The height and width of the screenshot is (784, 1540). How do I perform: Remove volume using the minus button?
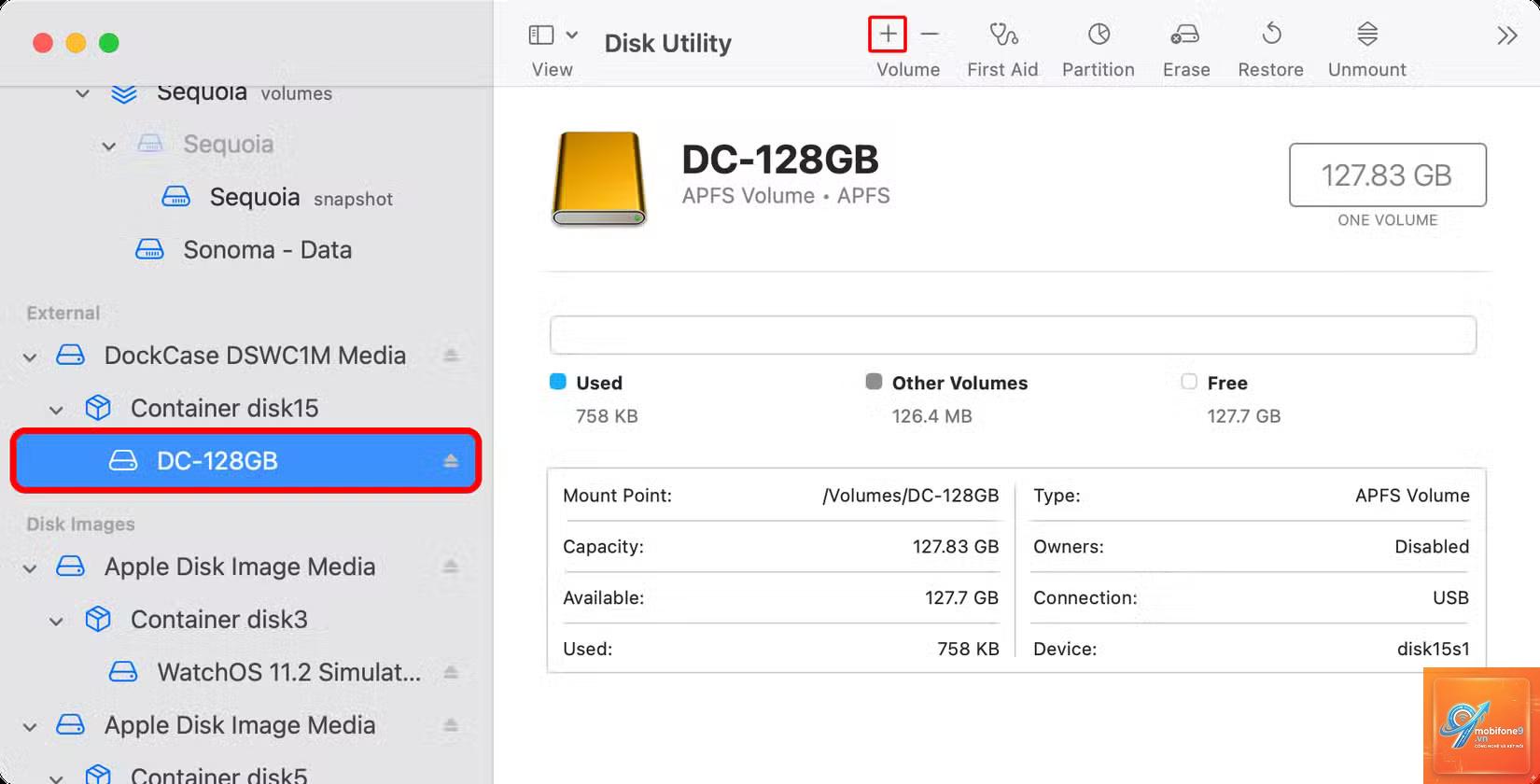(930, 35)
